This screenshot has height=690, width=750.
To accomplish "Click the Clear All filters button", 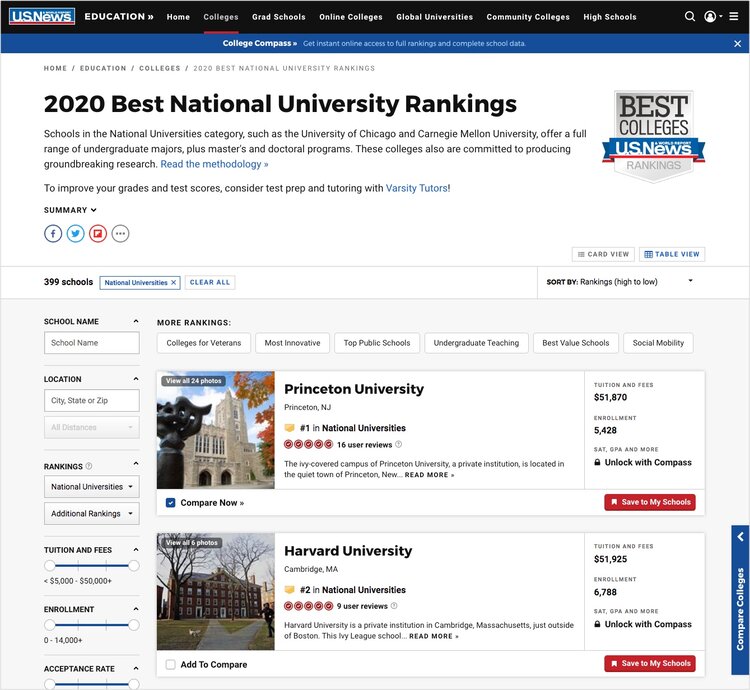I will (x=210, y=283).
